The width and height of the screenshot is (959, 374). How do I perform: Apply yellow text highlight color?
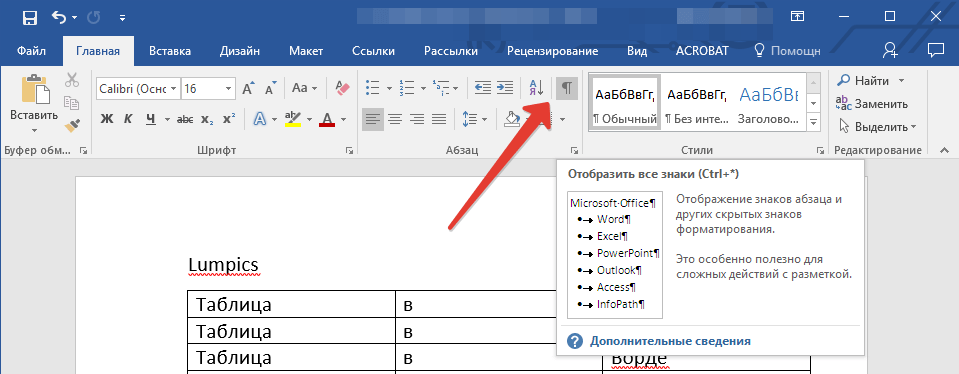293,119
